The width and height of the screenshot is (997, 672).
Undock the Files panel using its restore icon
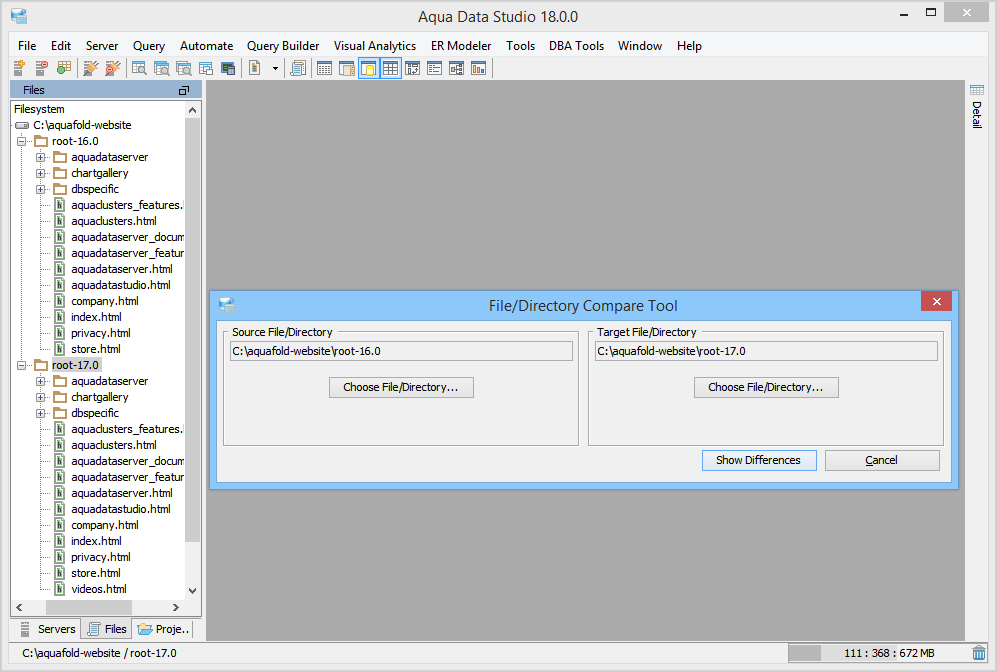pyautogui.click(x=183, y=90)
